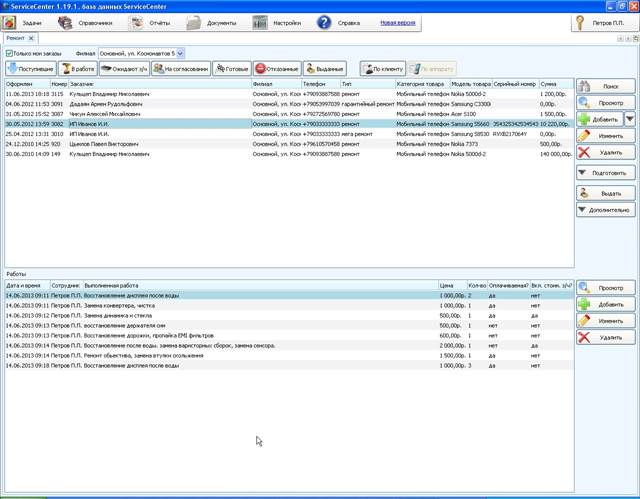Click the orders Изменить pencil button
The height and width of the screenshot is (499, 640).
point(606,136)
